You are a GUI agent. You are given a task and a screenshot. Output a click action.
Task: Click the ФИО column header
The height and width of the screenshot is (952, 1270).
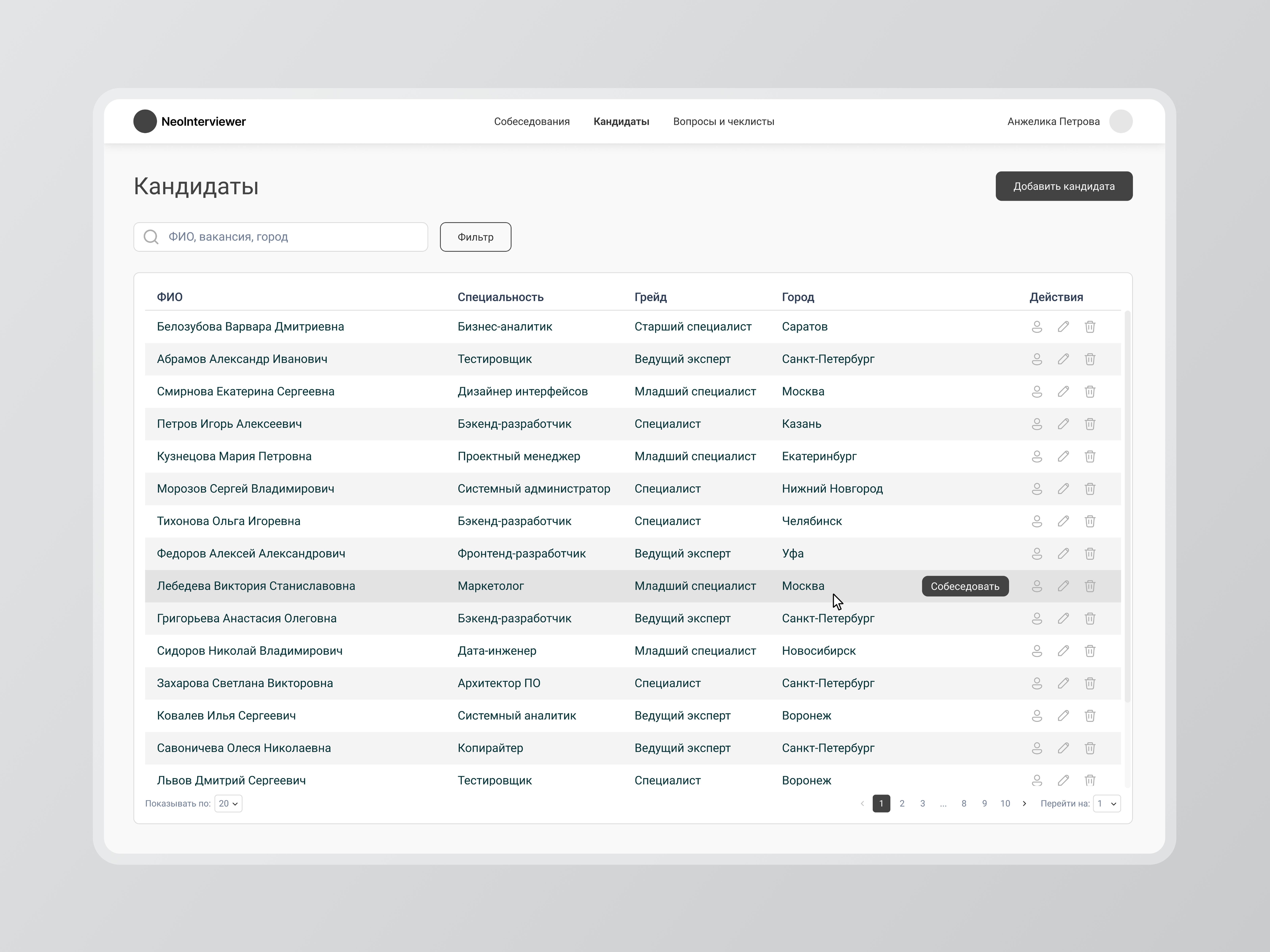pyautogui.click(x=170, y=297)
